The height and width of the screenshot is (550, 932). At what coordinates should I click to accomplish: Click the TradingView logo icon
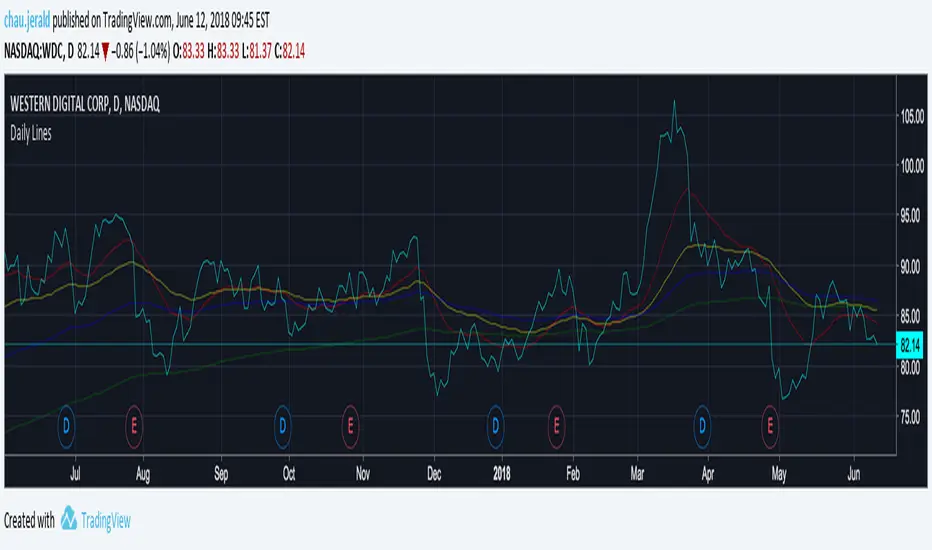click(x=69, y=518)
